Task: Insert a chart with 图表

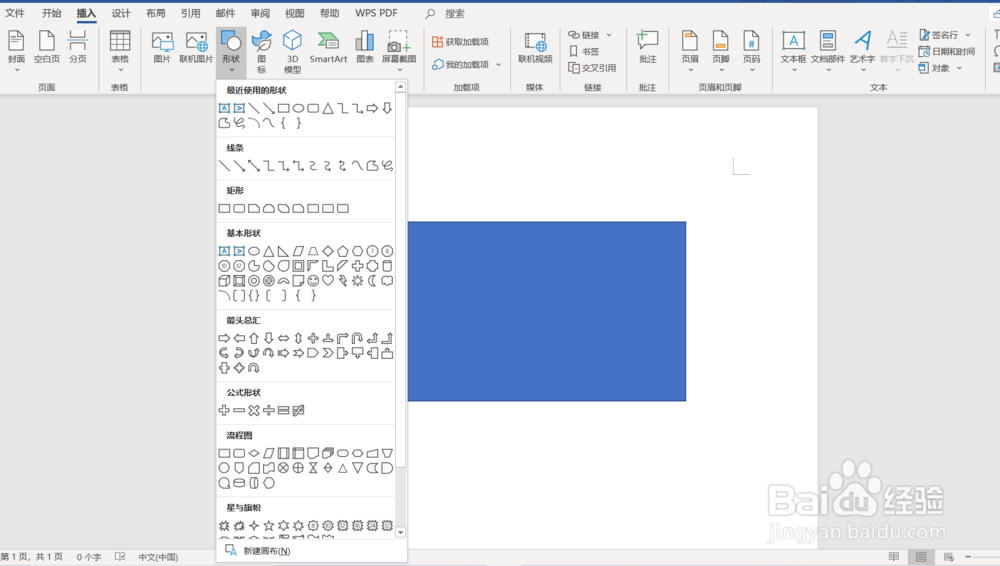Action: point(365,48)
